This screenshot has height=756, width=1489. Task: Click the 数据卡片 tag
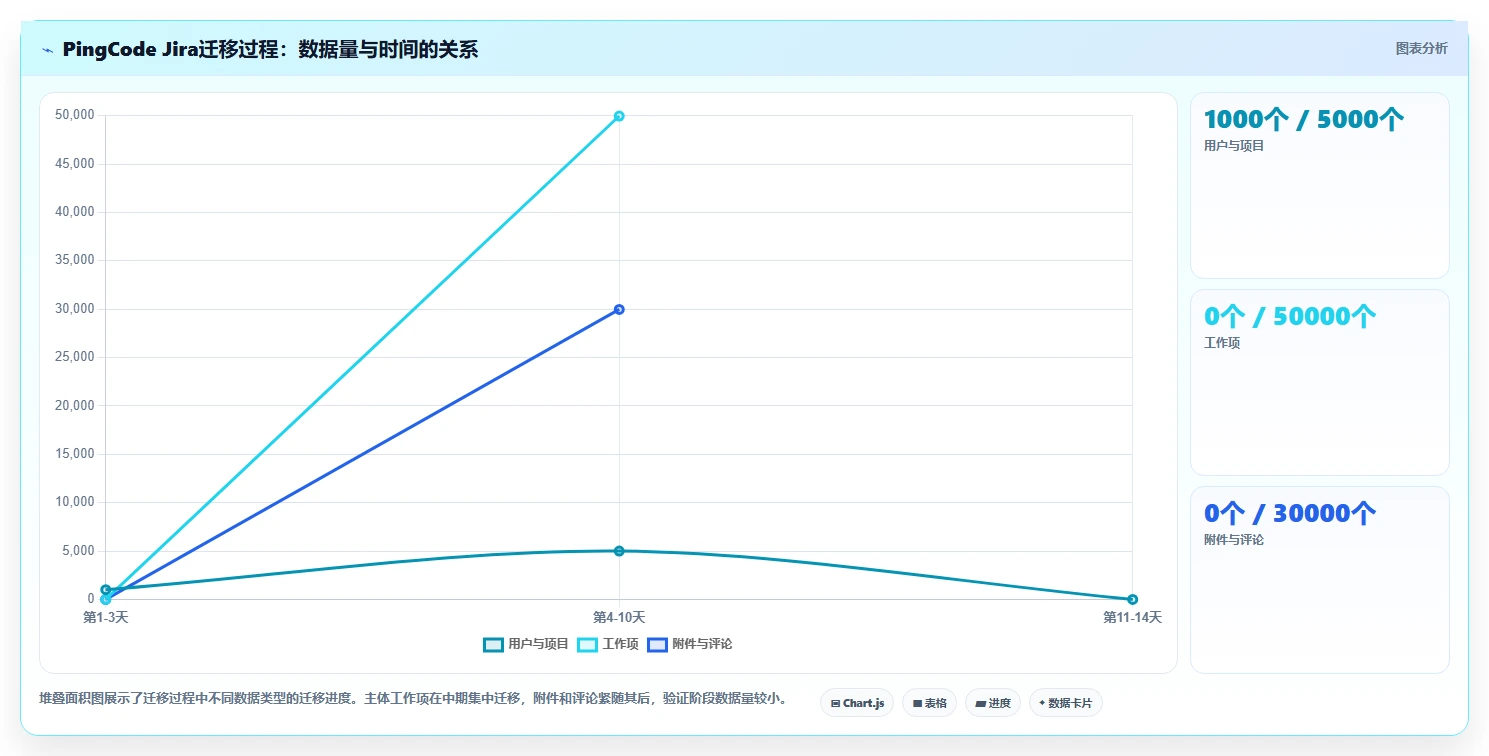[1065, 703]
